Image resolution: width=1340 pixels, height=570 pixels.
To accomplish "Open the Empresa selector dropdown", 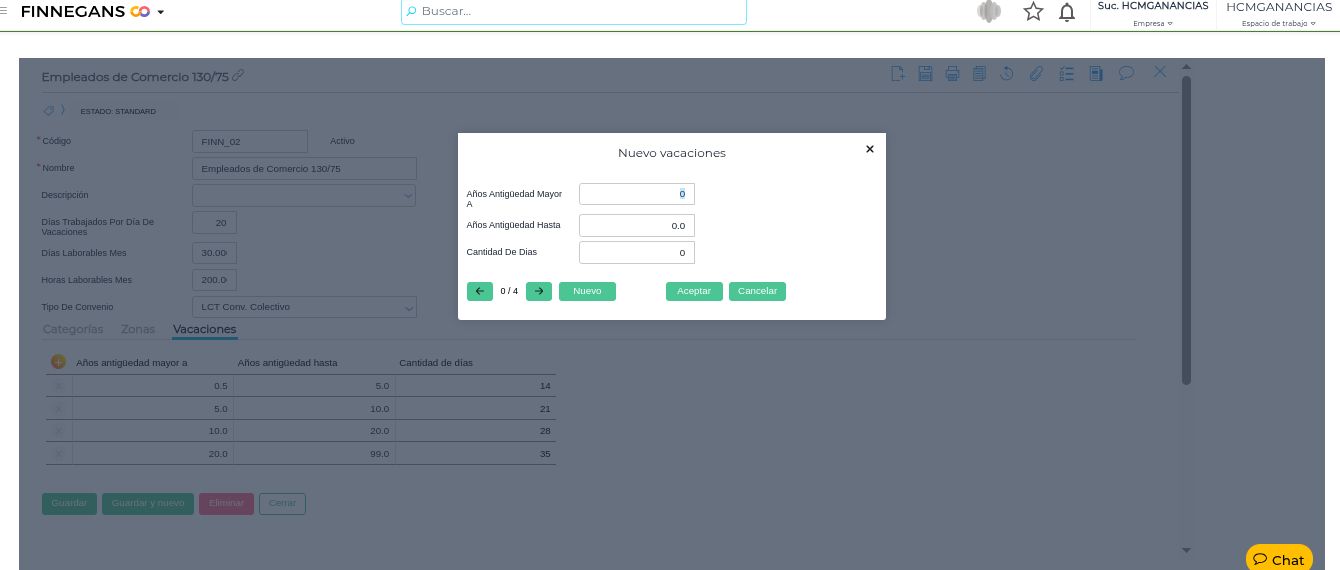I will click(x=1153, y=23).
